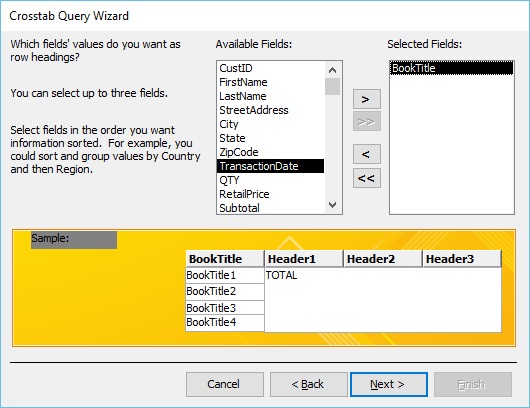The height and width of the screenshot is (408, 530).
Task: Select StreetAddress in Available Fields
Action: (270, 110)
